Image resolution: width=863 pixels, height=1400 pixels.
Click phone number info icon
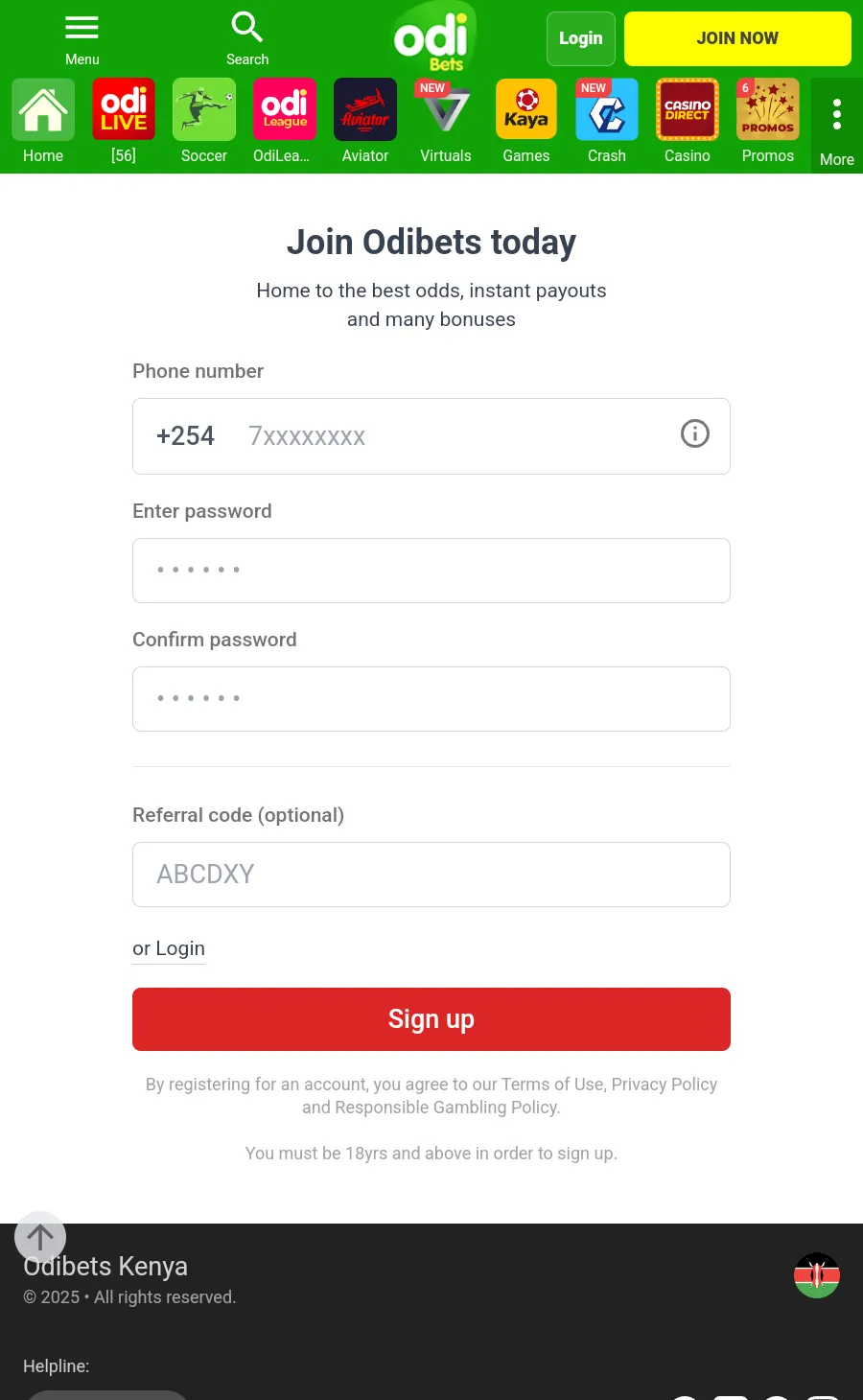click(x=695, y=434)
